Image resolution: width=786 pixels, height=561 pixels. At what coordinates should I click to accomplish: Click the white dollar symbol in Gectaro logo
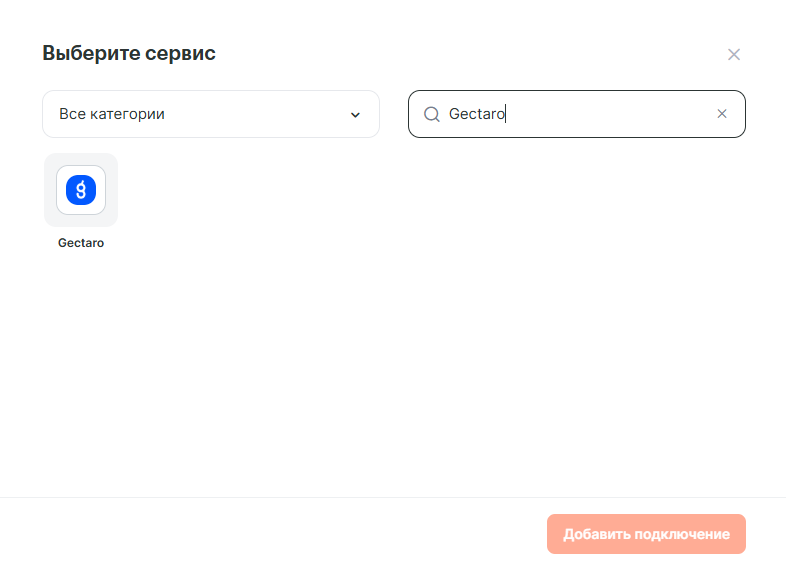[81, 189]
